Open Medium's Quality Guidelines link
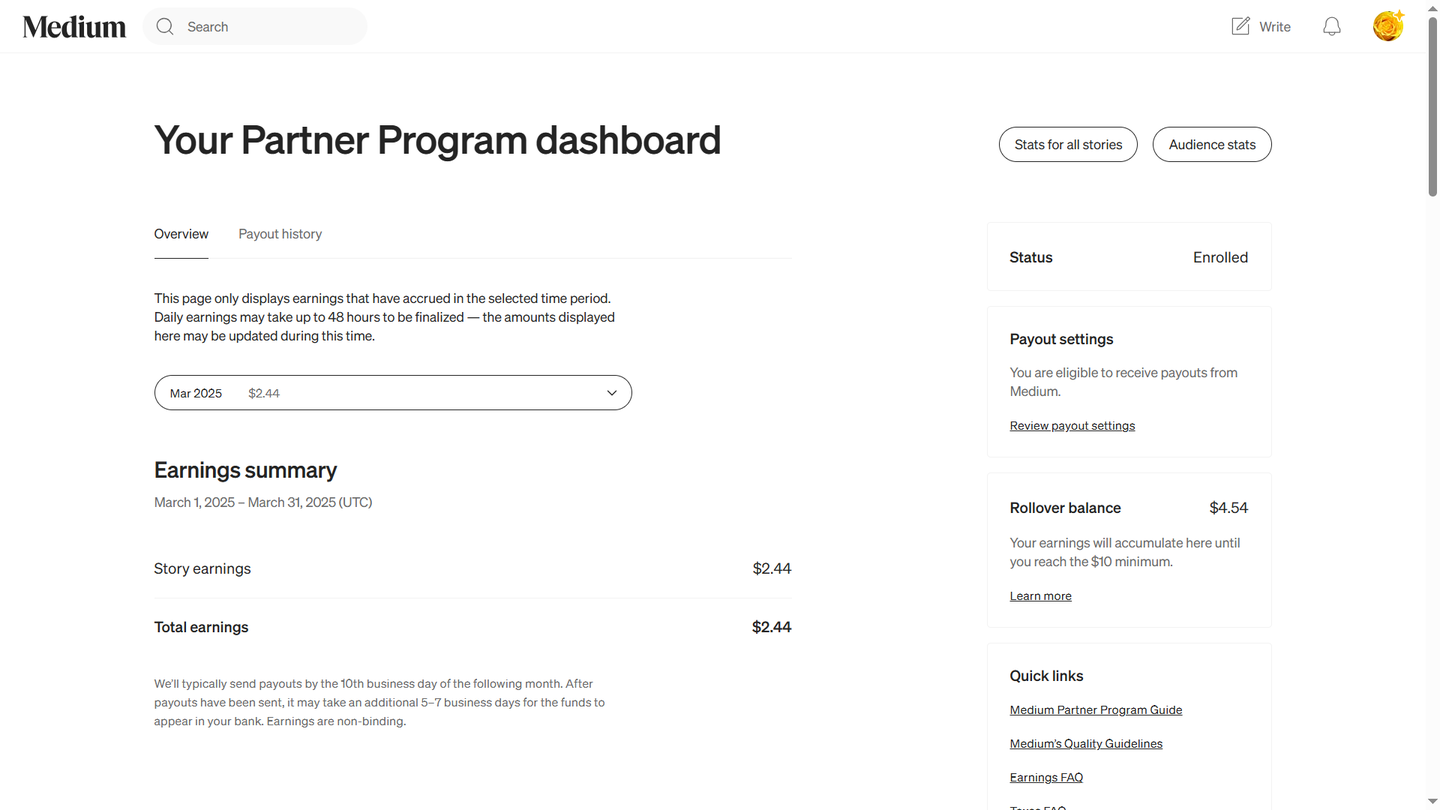The width and height of the screenshot is (1440, 810). coord(1086,744)
